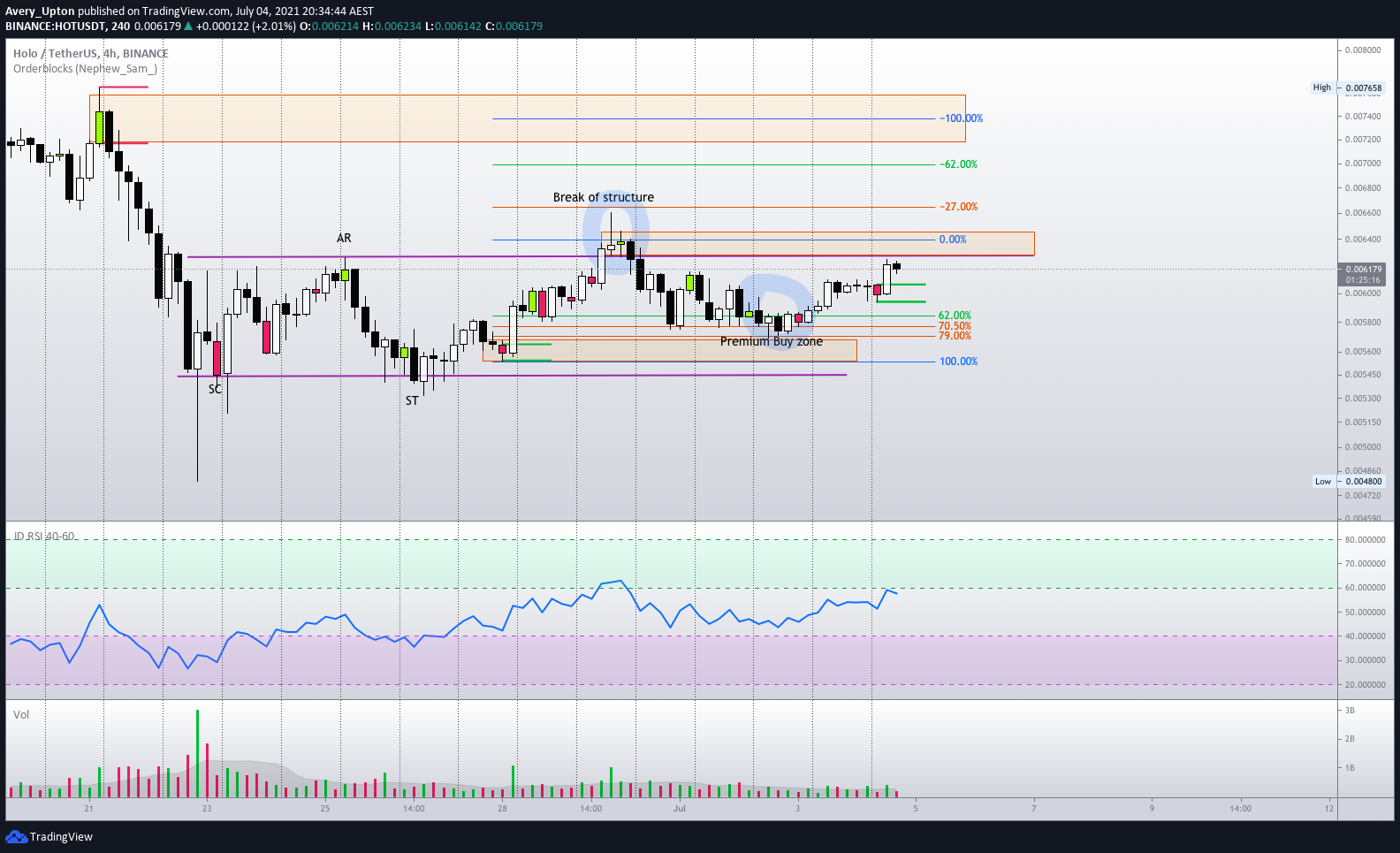
Task: Click the 'AR' chart label
Action: [x=344, y=238]
